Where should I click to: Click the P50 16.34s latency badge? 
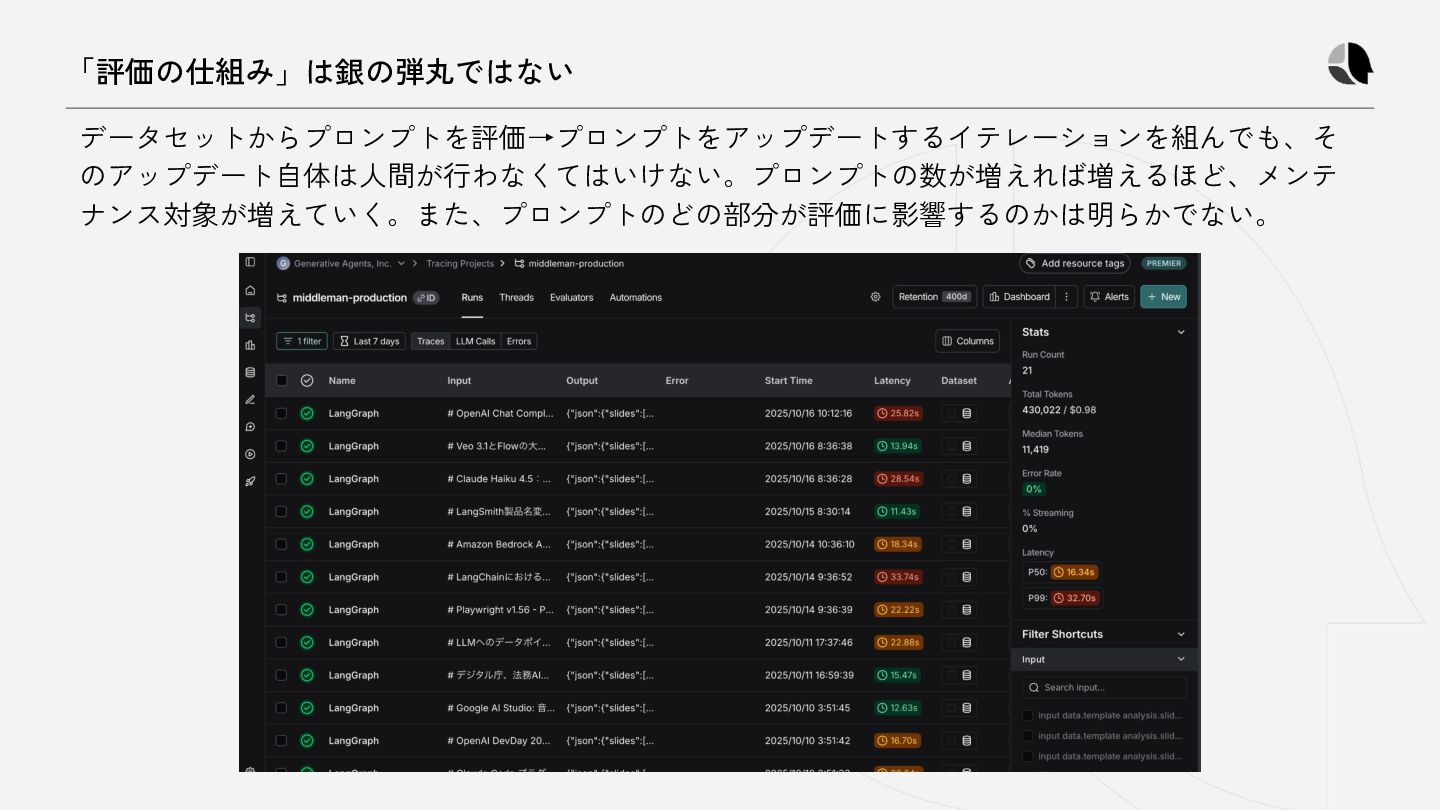(x=1074, y=573)
